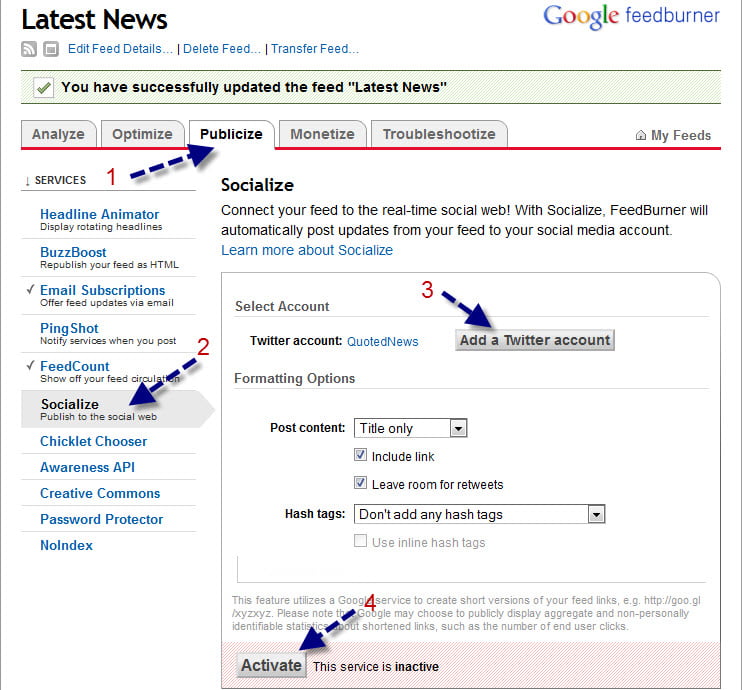Open the Transfer Feed link

[x=315, y=49]
